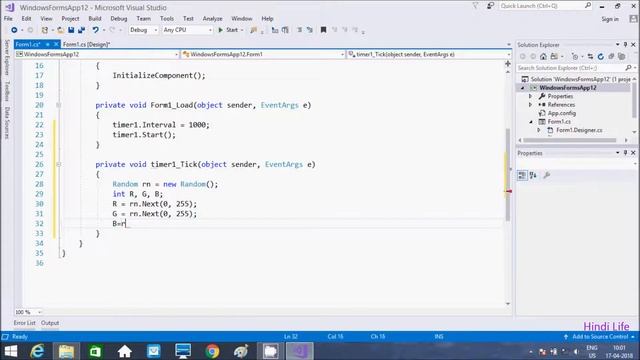The image size is (640, 360).
Task: Click the Open File folder icon
Action: [x=60, y=30]
